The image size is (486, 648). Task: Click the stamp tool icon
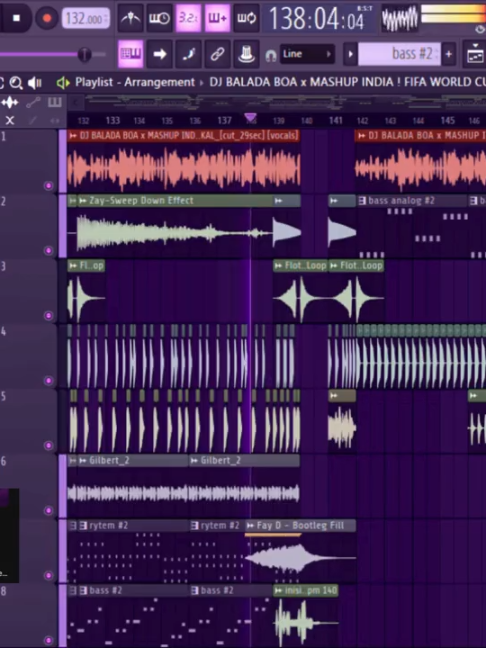[246, 54]
